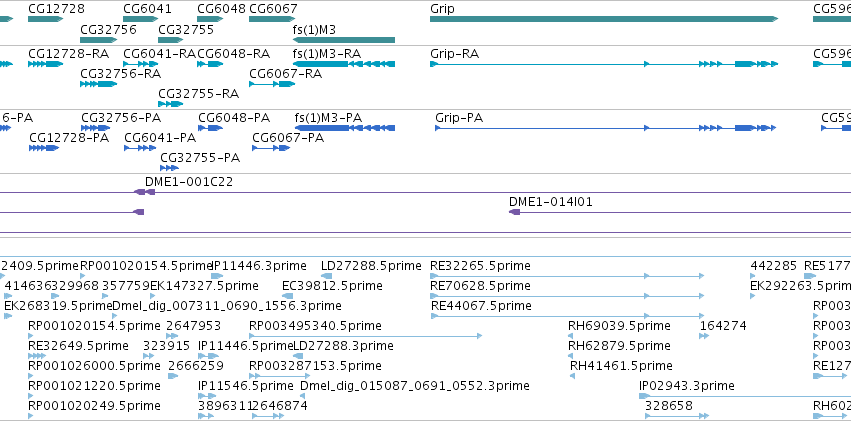Select the LD27288.5prime EST glyph
851x421 pixels.
[x=327, y=276]
